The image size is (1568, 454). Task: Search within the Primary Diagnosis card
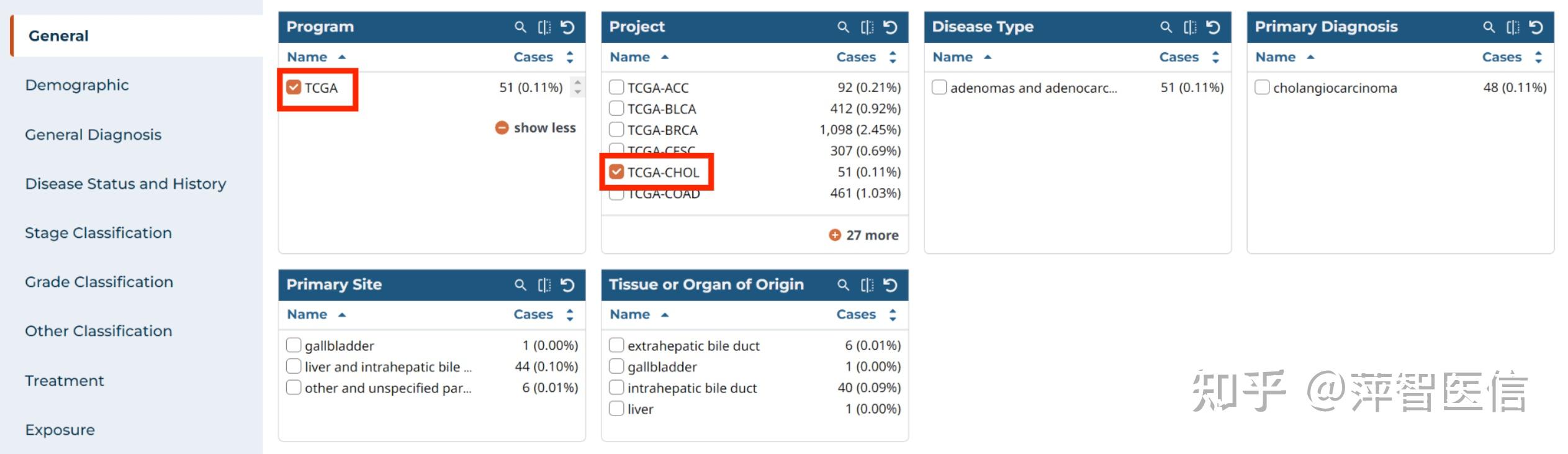tap(1489, 27)
